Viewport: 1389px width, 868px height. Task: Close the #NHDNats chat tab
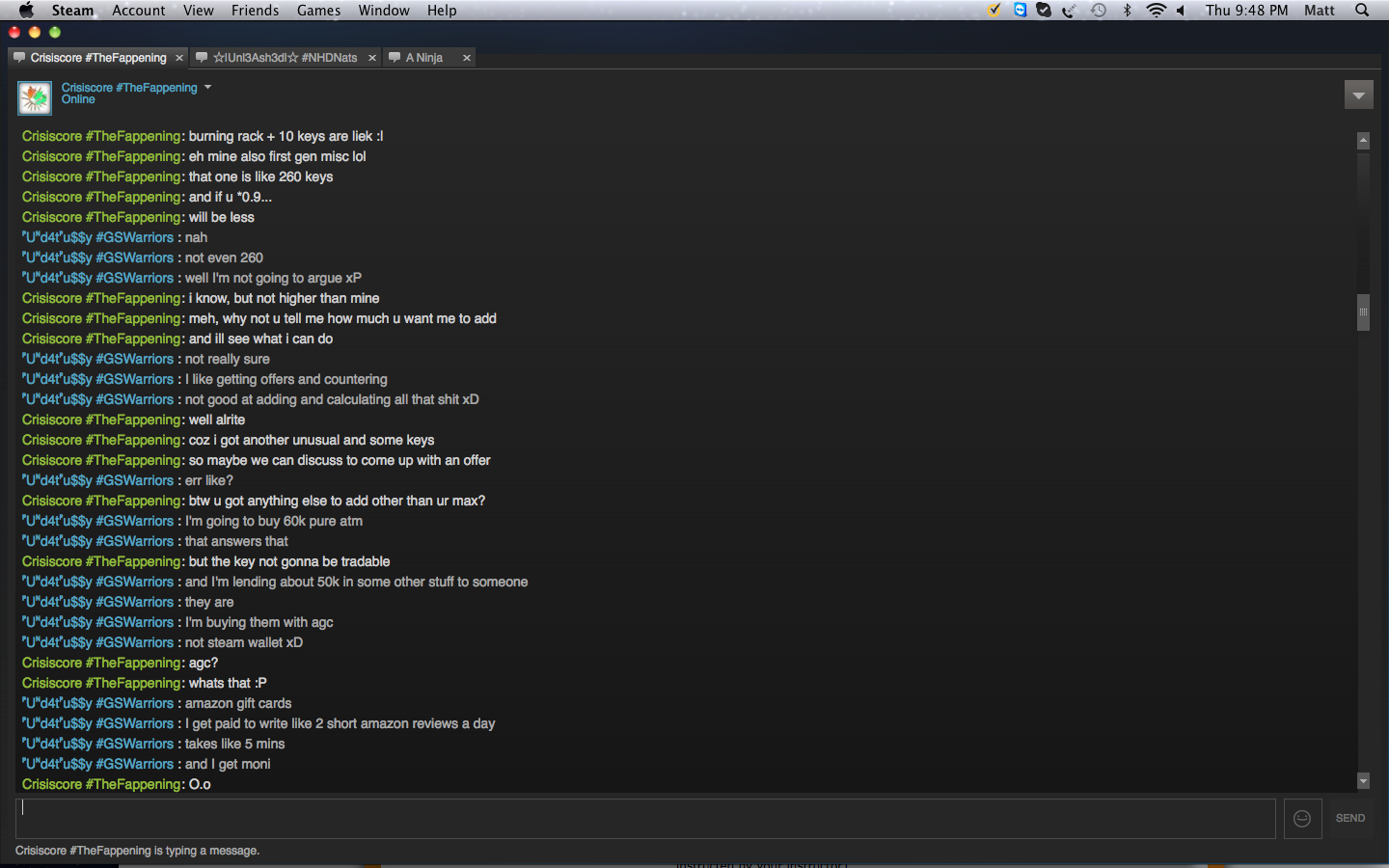(x=372, y=58)
